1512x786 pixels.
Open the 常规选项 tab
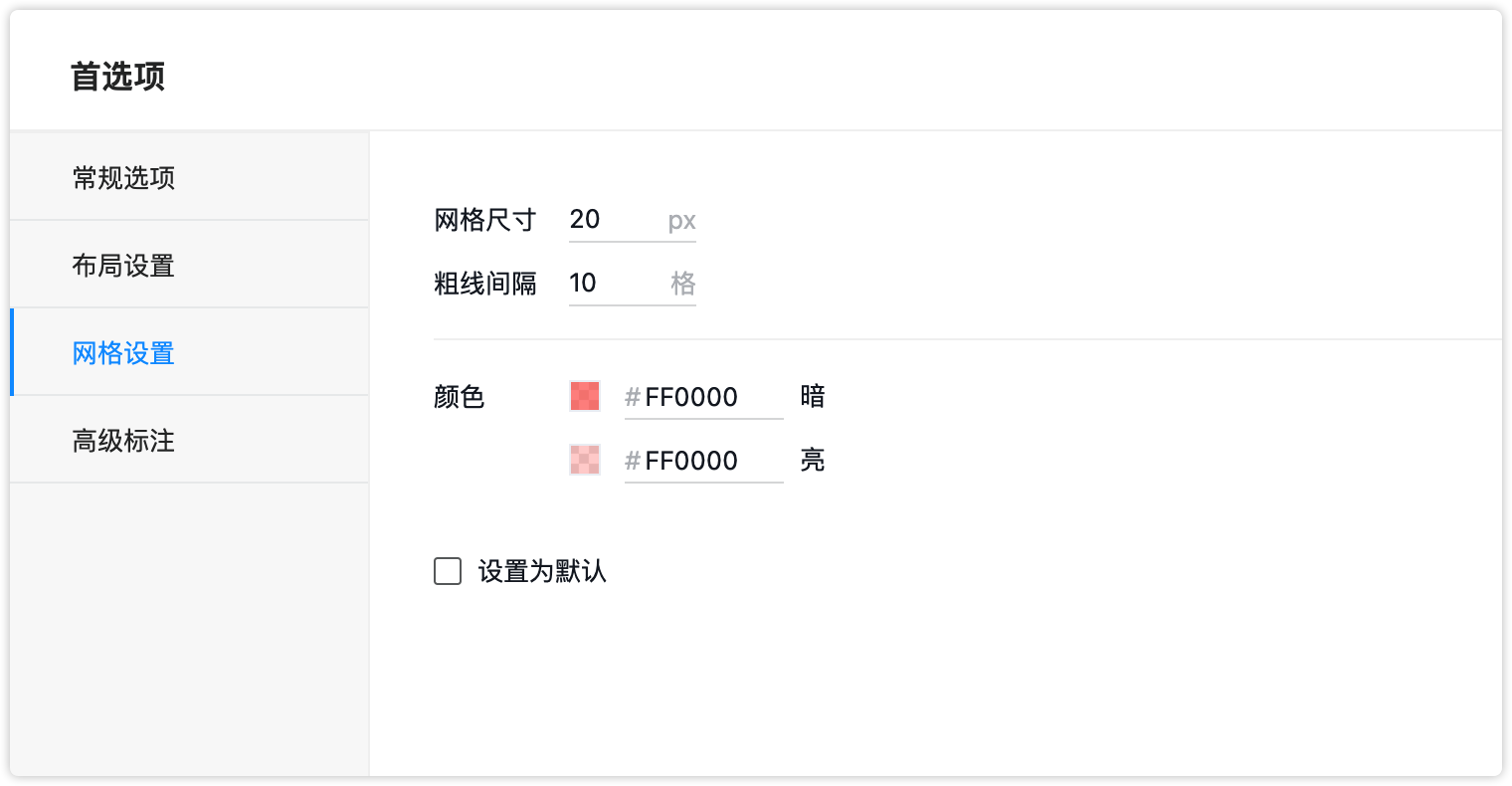coord(124,178)
